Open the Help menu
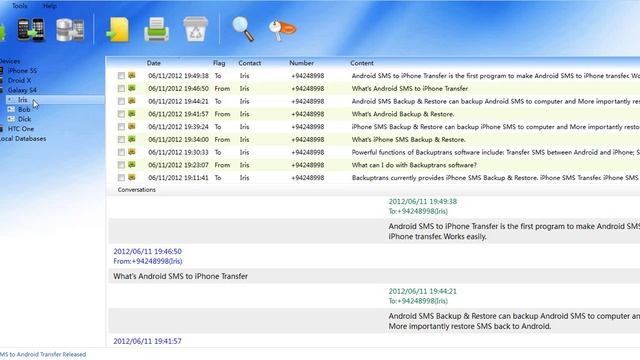 tap(50, 6)
